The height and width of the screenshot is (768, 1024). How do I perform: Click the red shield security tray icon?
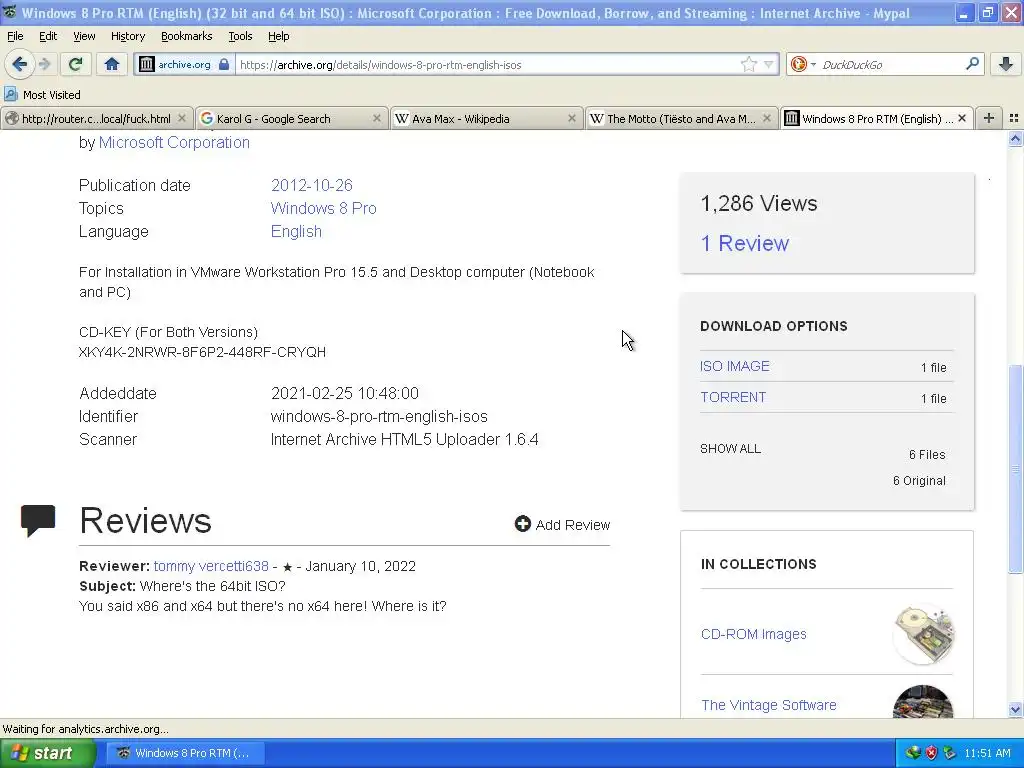coord(931,753)
